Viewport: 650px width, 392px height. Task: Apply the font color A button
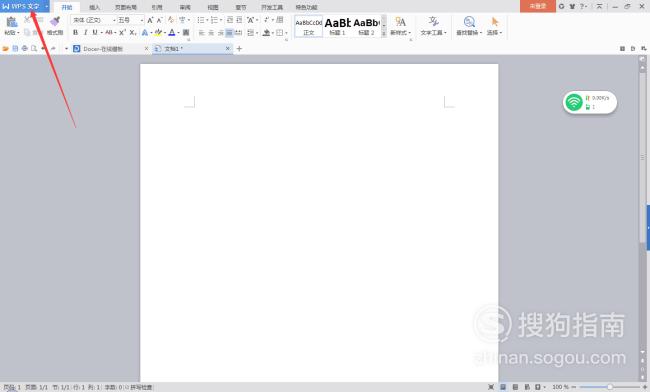[172, 32]
